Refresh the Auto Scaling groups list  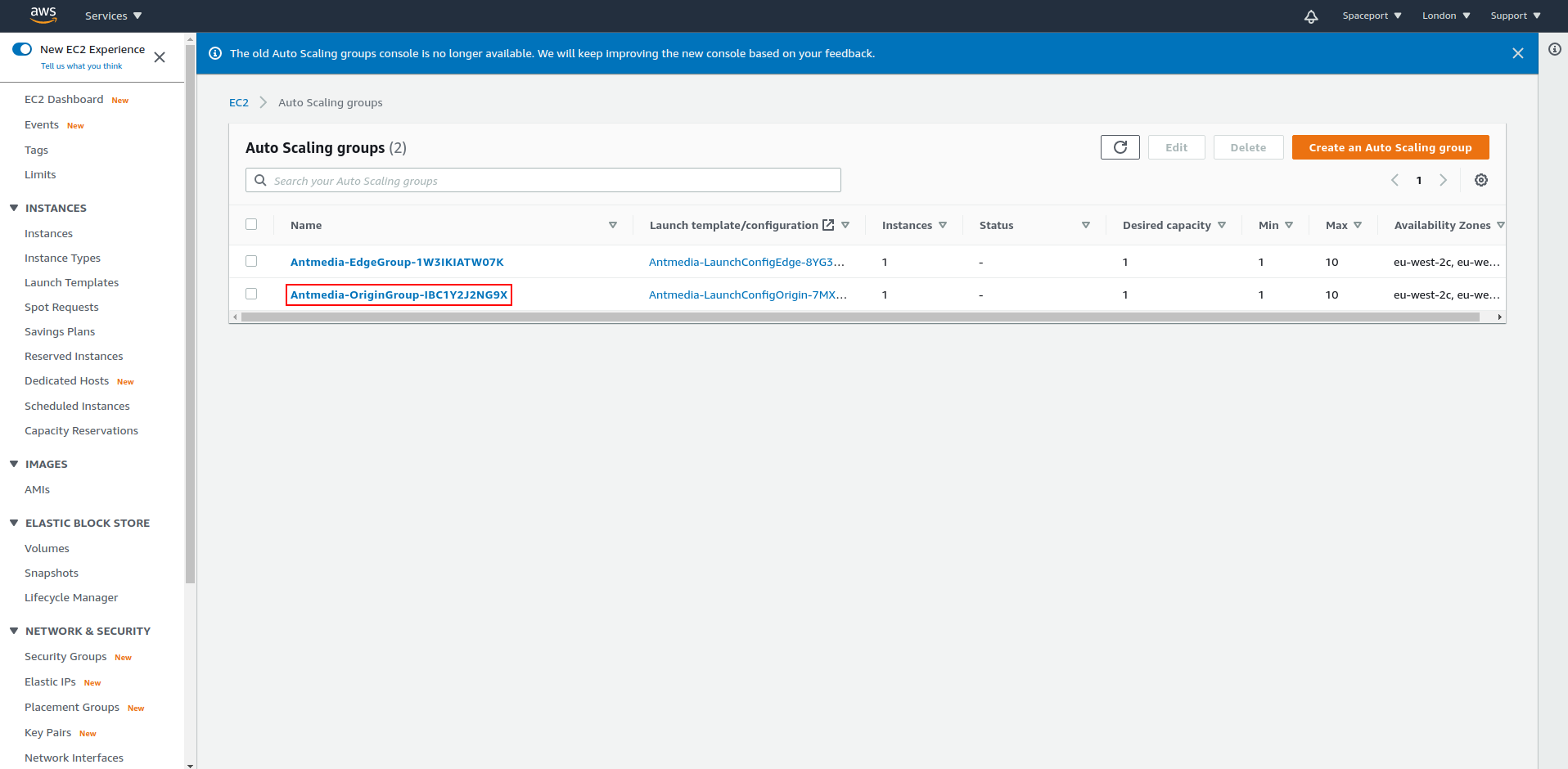pyautogui.click(x=1120, y=147)
